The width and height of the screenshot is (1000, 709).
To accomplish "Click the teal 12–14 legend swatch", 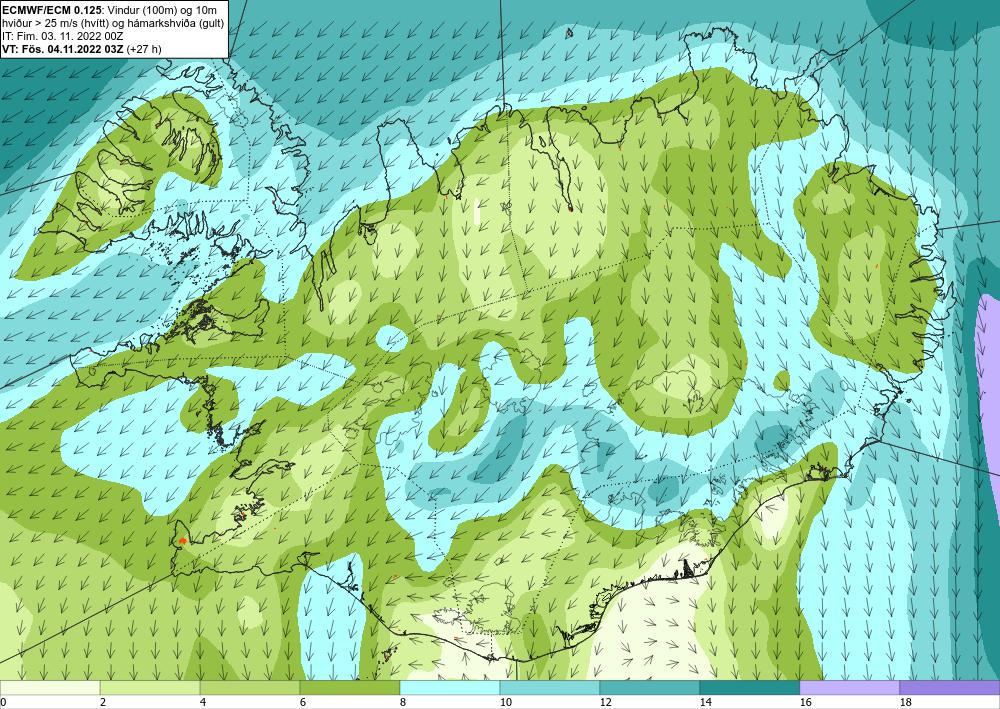I will point(650,688).
